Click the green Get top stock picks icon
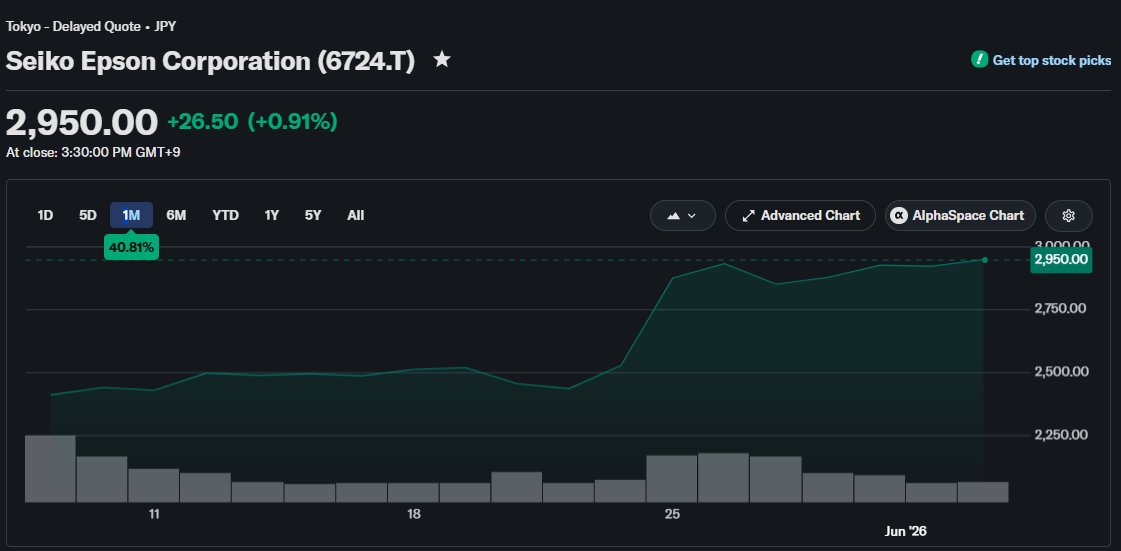This screenshot has height=551, width=1121. pos(979,60)
